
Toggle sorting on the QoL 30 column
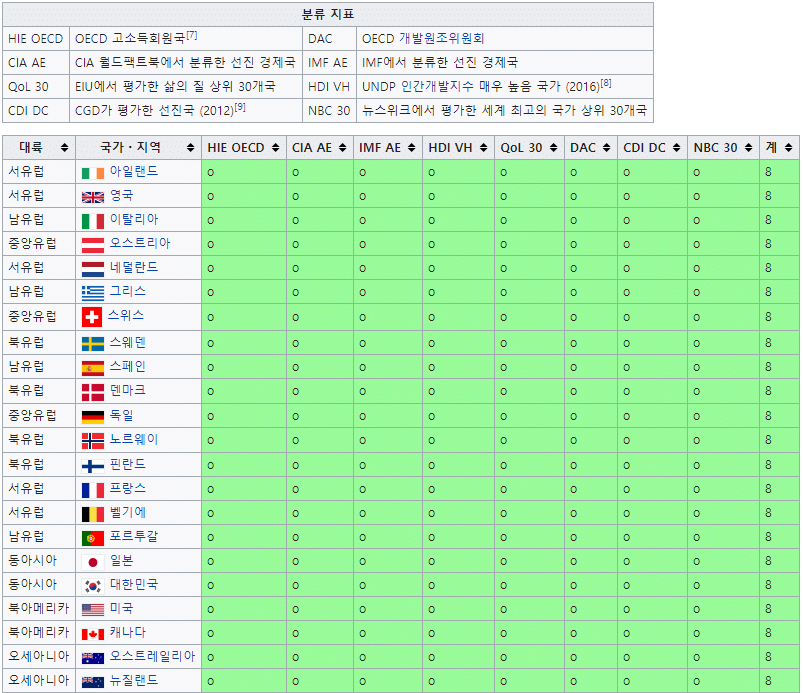tap(530, 148)
